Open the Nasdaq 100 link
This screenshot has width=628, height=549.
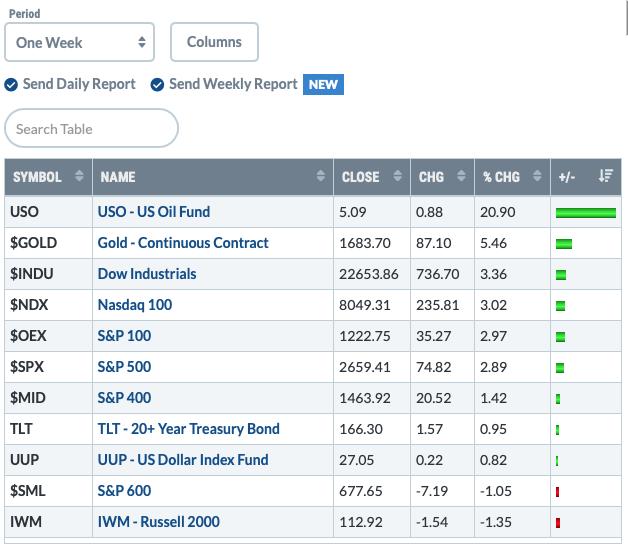[135, 305]
